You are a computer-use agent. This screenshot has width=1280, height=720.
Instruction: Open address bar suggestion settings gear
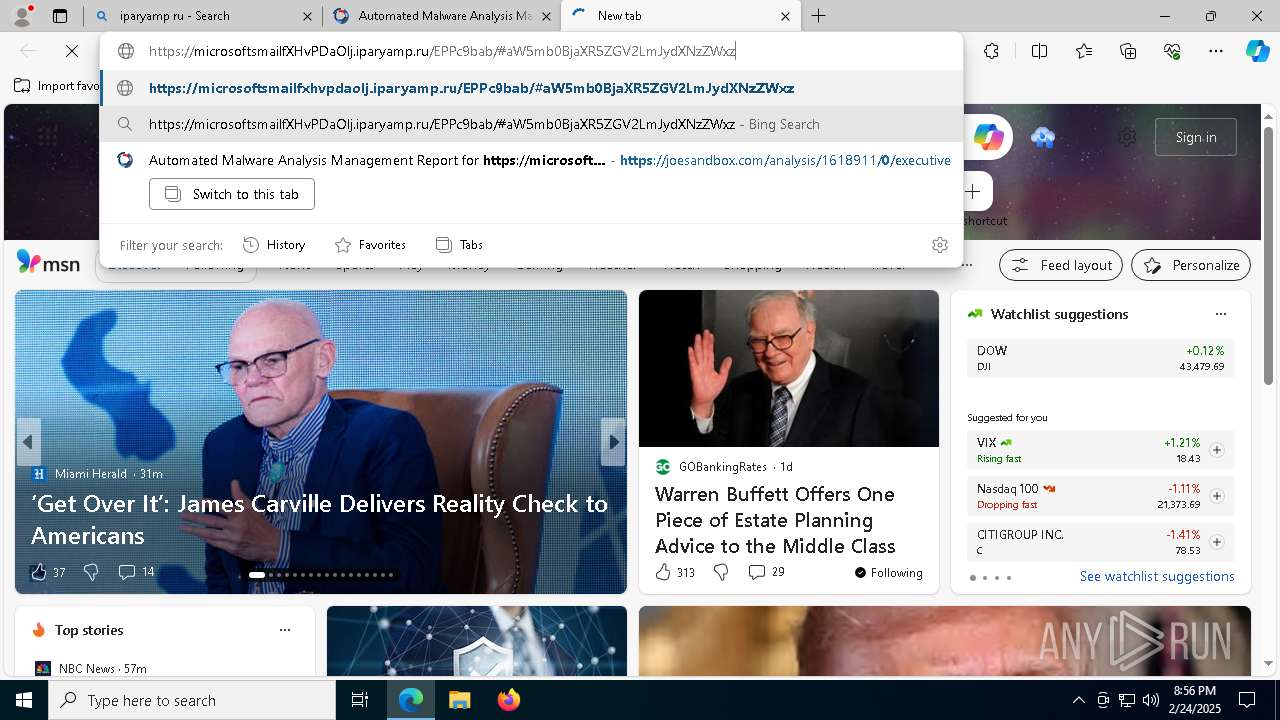click(x=939, y=245)
